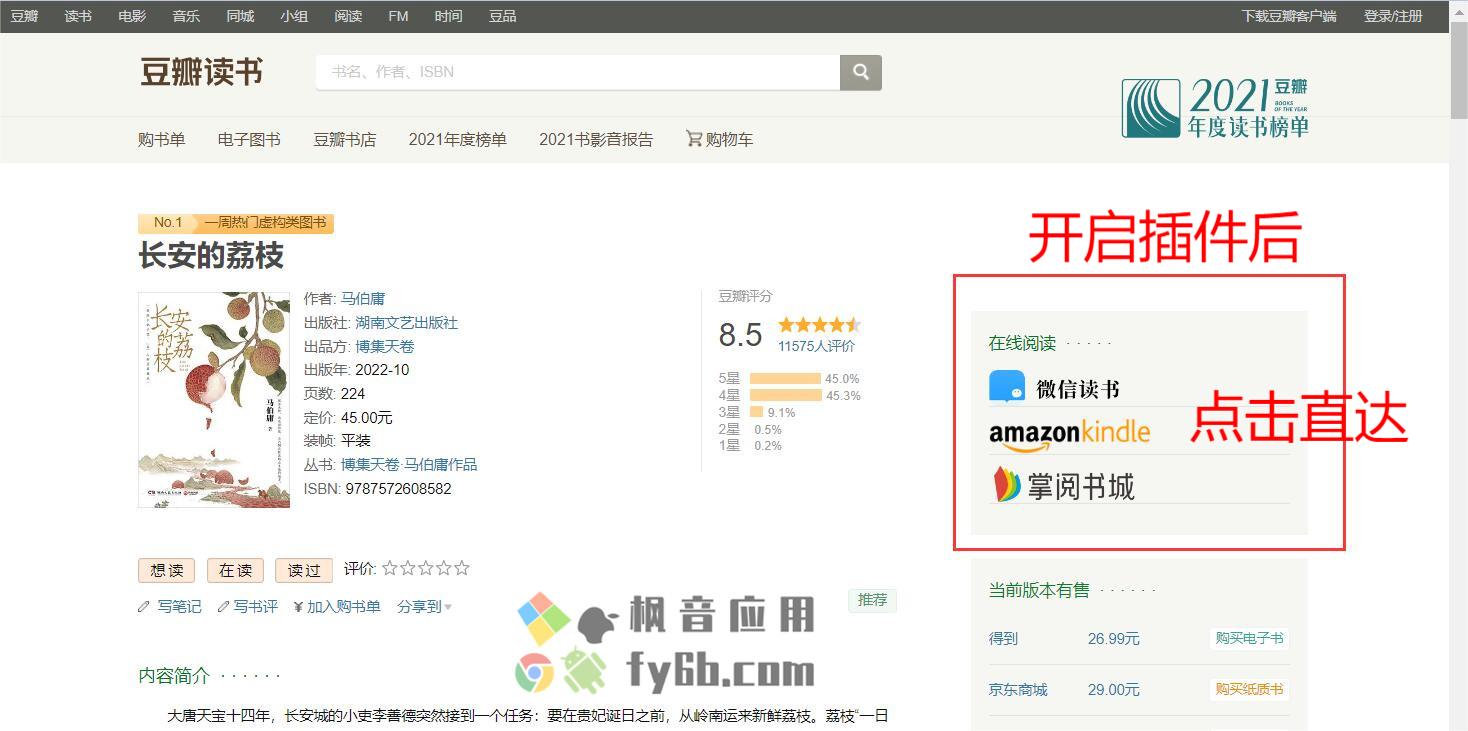Click the 推荐 button

[x=872, y=600]
